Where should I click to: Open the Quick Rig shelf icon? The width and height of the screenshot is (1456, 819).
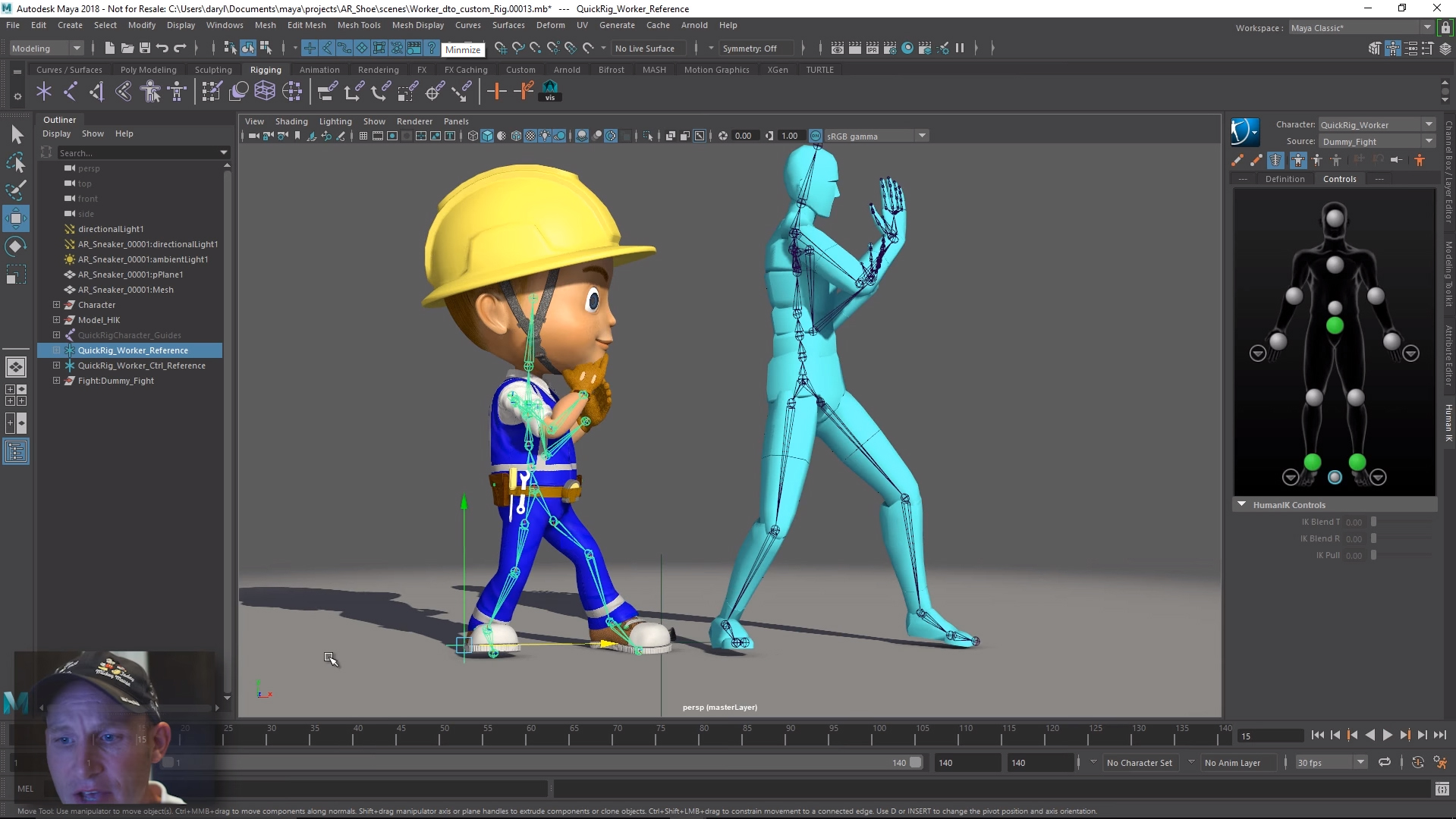tap(150, 92)
